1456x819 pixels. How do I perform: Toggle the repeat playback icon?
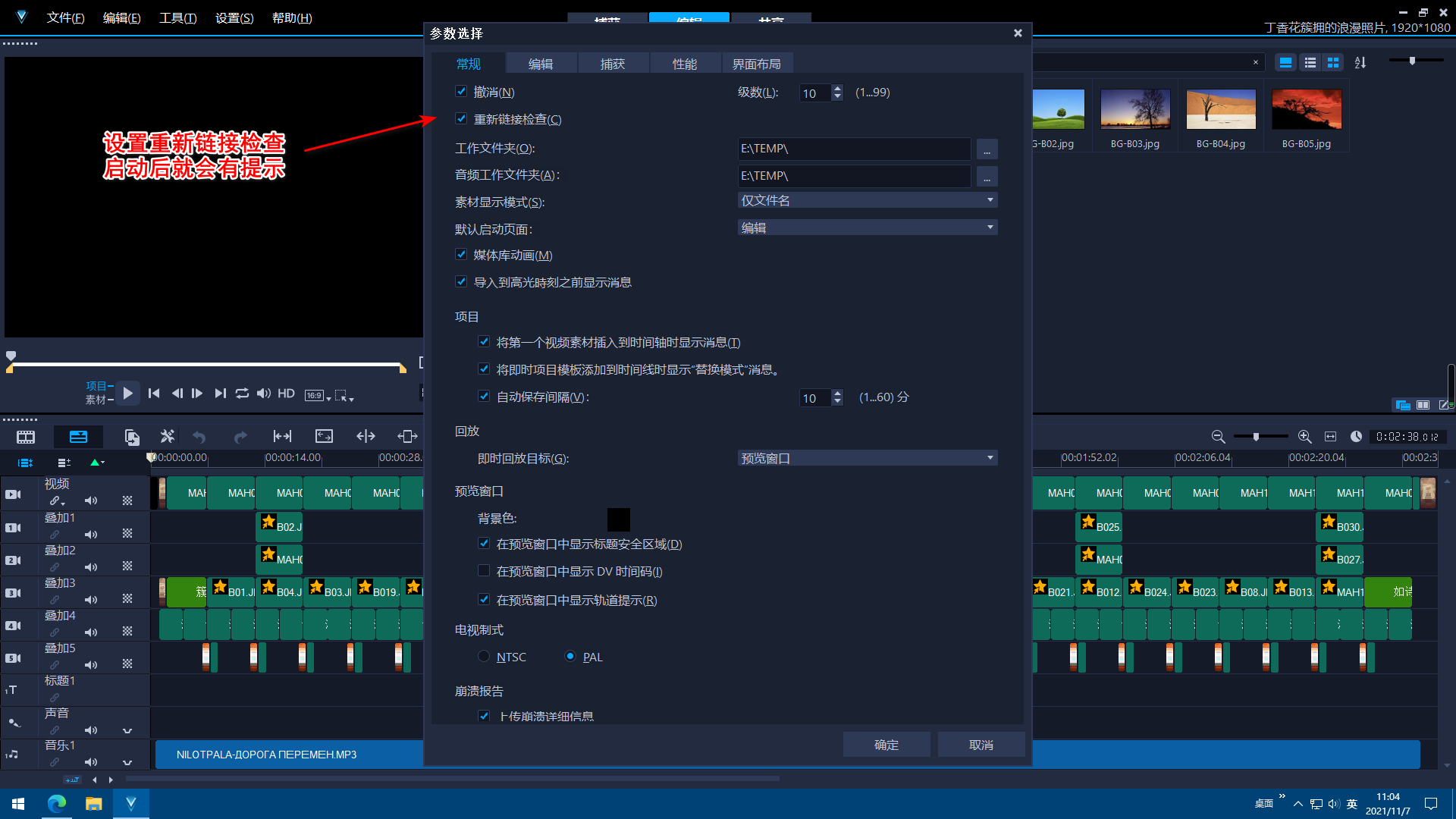click(242, 394)
